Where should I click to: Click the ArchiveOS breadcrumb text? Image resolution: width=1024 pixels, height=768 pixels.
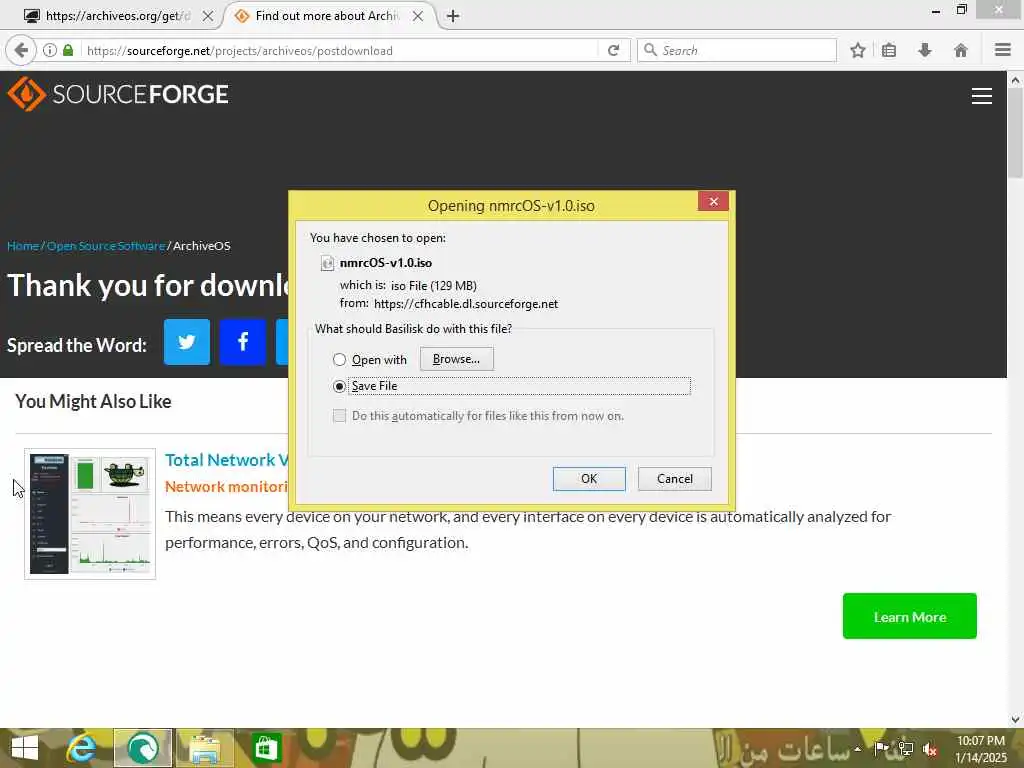[202, 246]
